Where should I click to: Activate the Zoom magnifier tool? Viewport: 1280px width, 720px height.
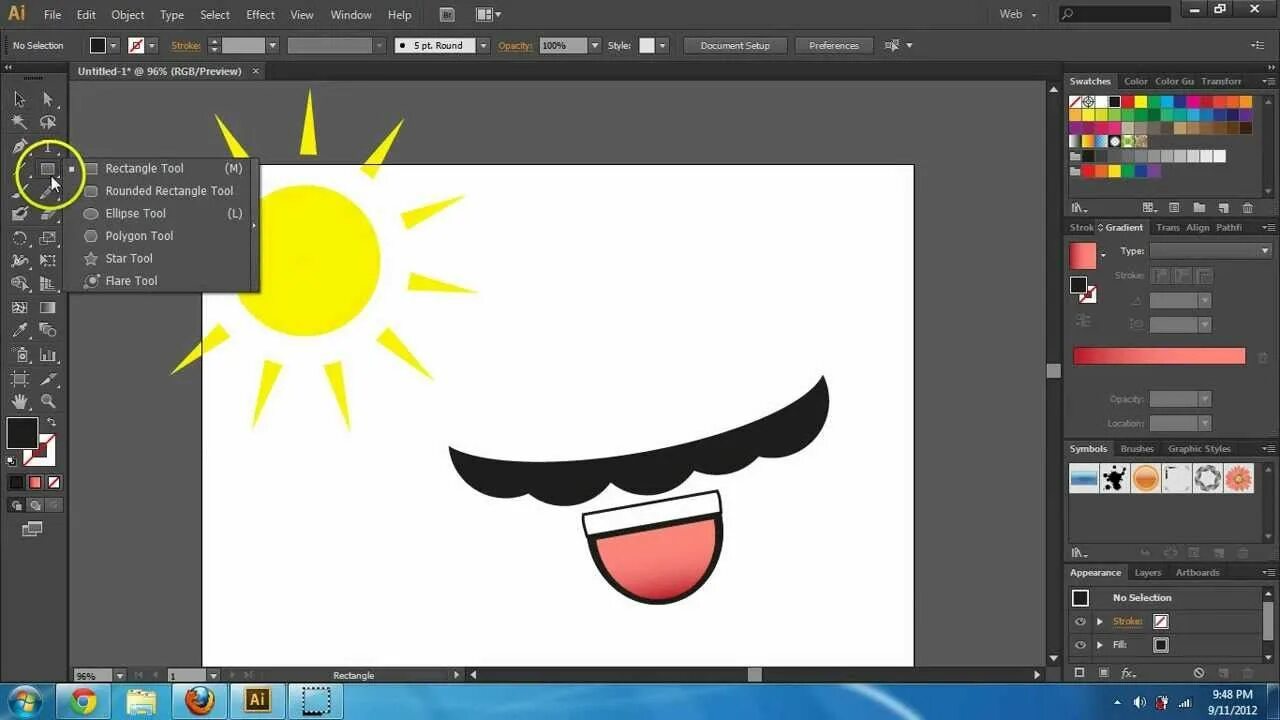point(47,402)
